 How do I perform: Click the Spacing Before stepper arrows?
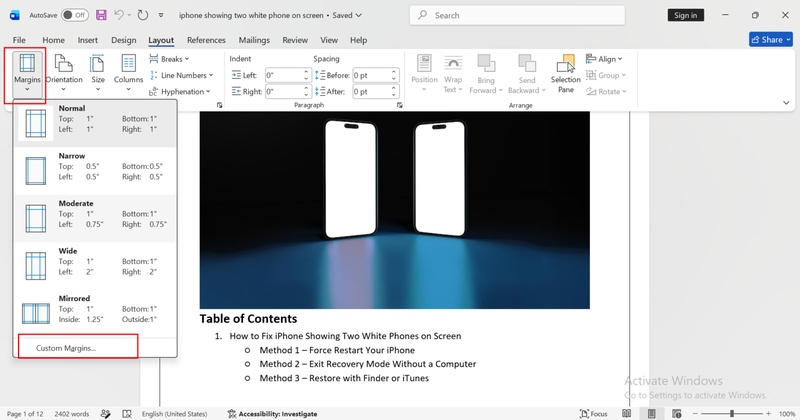394,75
